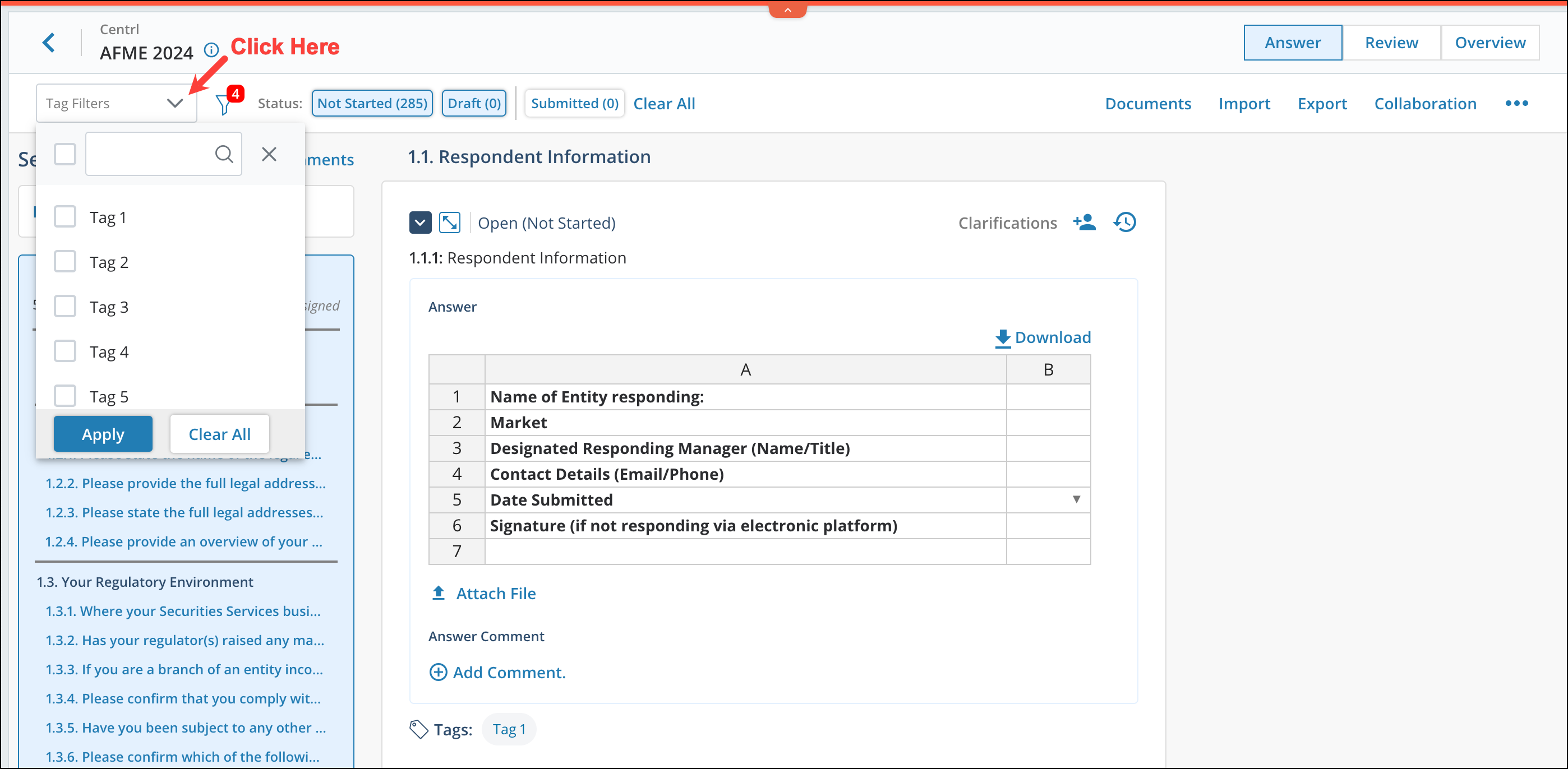Screen dimensions: 1568x769
Task: Collapse question 1.1.1 with the blue chevron
Action: point(420,223)
